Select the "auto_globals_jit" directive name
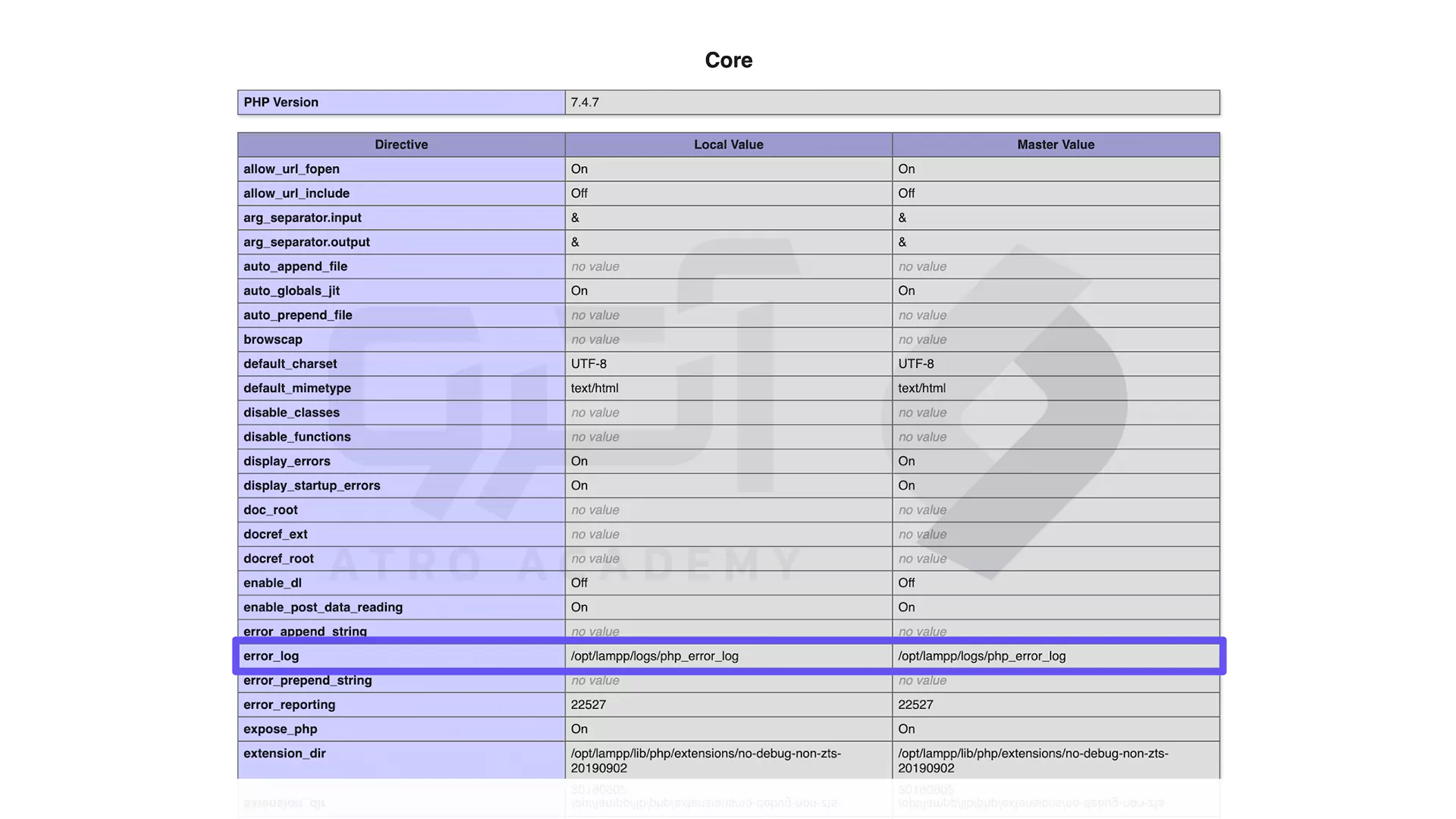 coord(291,290)
